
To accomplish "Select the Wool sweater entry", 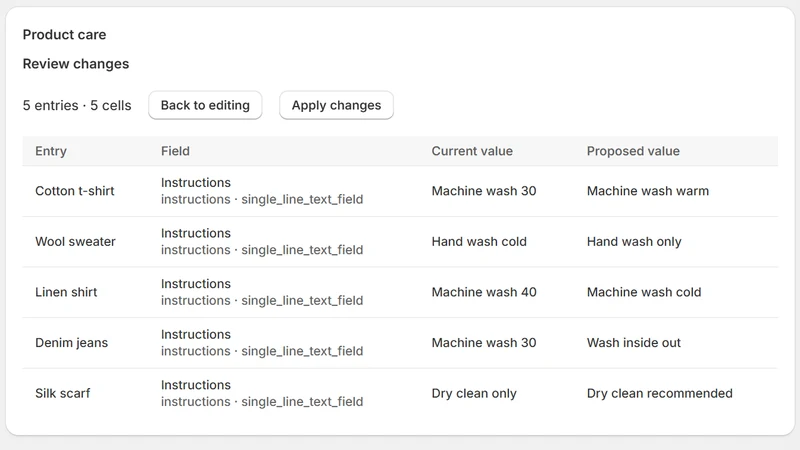I will tap(75, 241).
